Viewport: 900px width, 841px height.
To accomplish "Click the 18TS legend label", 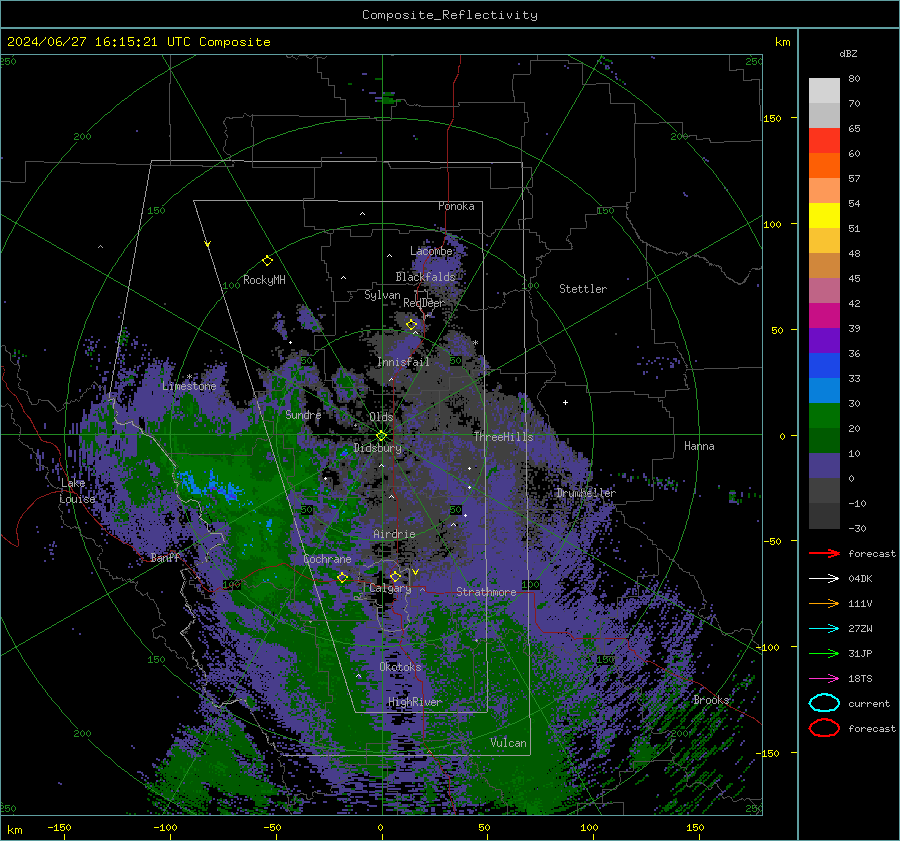I will click(860, 679).
